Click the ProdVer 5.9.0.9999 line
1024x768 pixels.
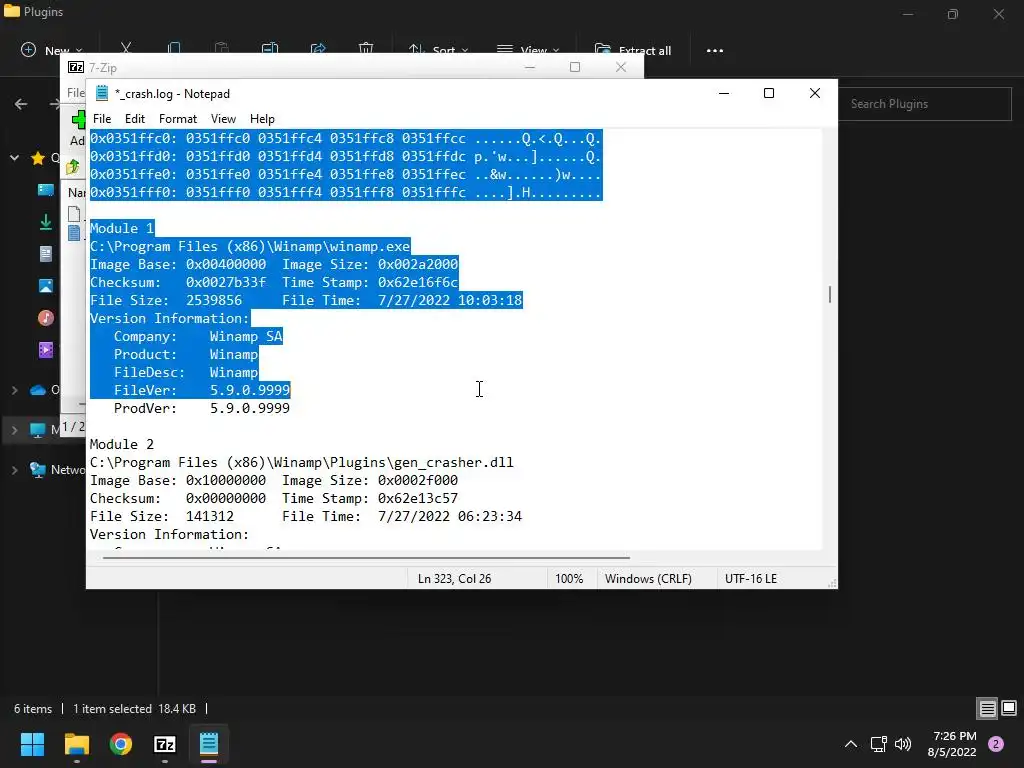[x=202, y=408]
